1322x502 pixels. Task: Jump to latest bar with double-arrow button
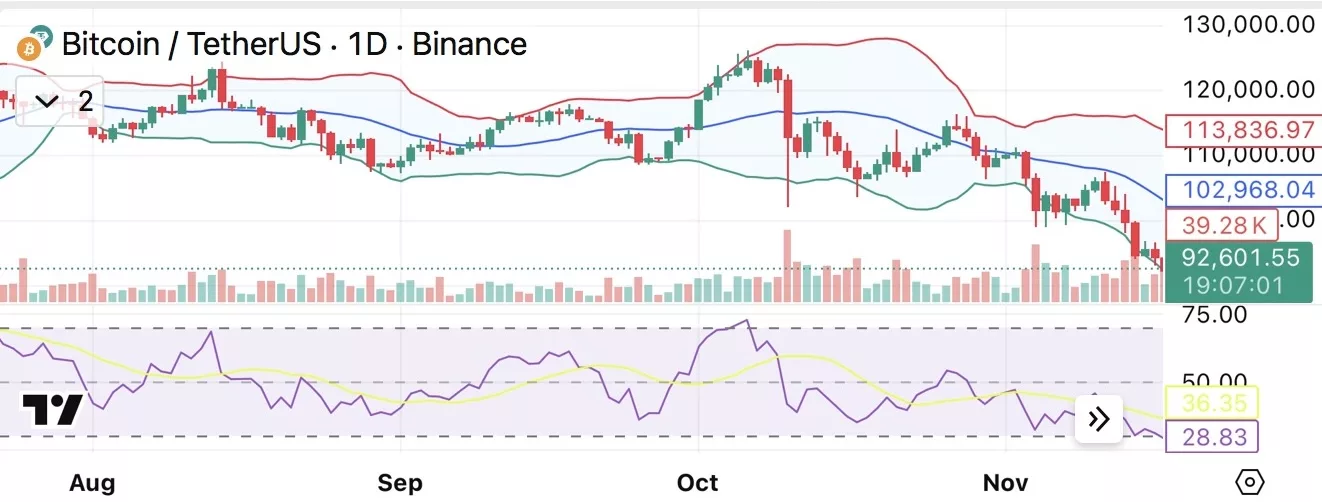coord(1098,419)
